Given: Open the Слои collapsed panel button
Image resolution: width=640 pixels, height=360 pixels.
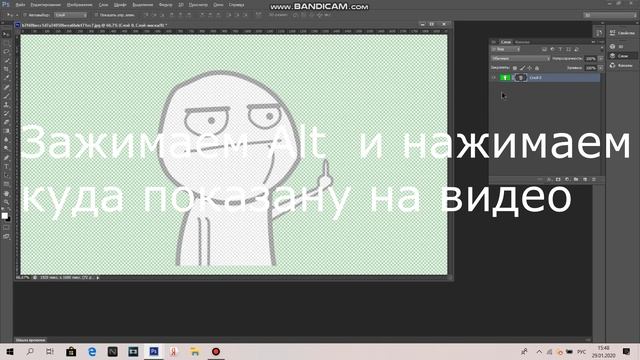Looking at the screenshot, I should (x=622, y=56).
